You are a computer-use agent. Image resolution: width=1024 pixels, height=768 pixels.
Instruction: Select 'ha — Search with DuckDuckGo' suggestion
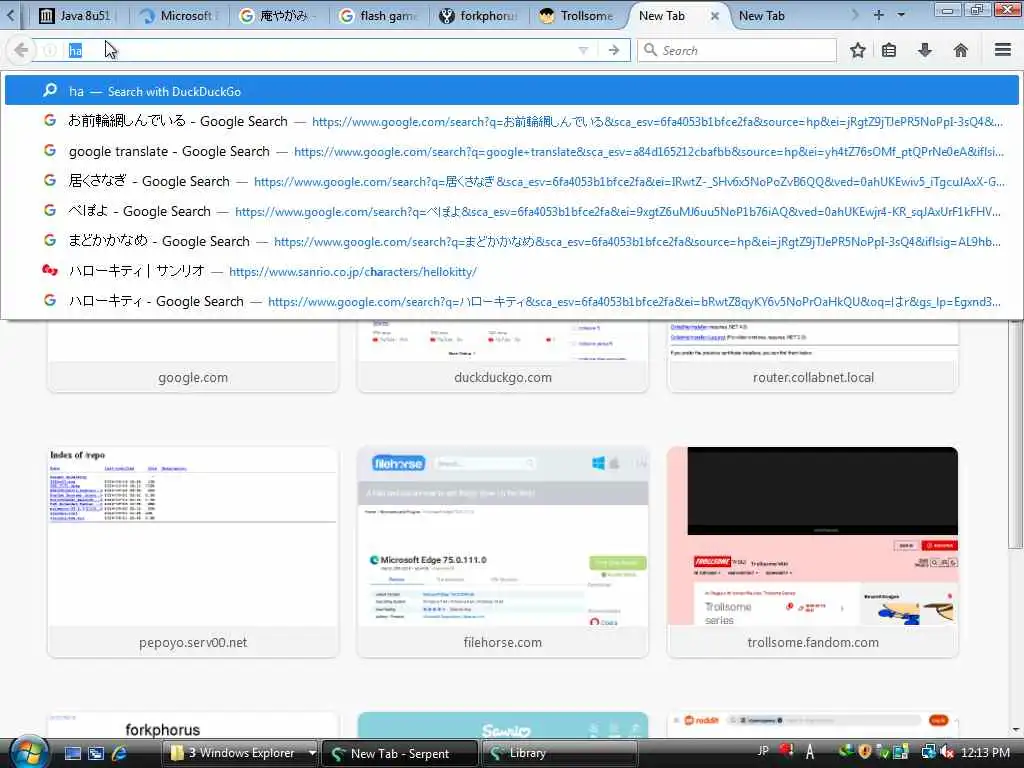coord(511,91)
